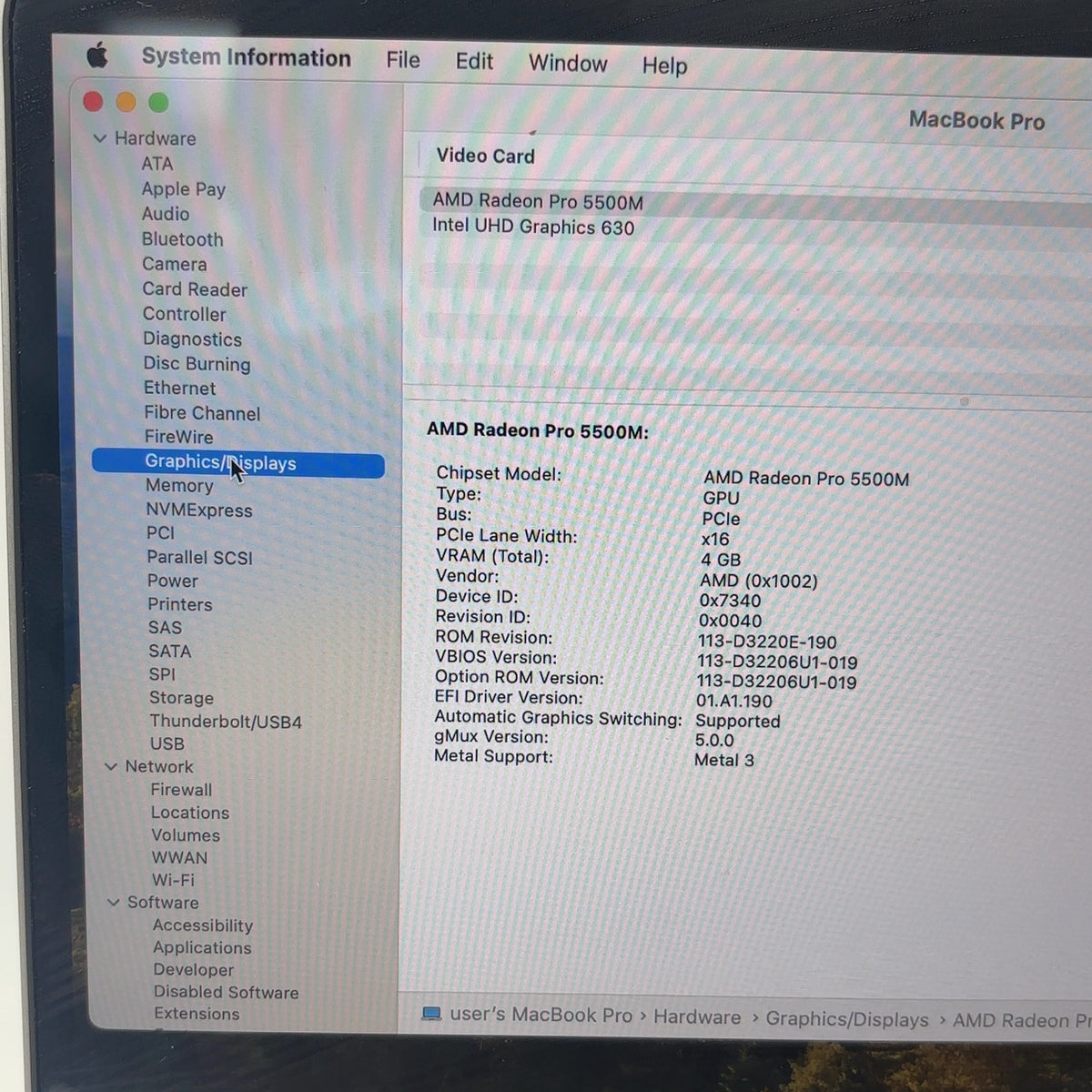Screen dimensions: 1092x1092
Task: Open the Window menu
Action: tap(568, 64)
